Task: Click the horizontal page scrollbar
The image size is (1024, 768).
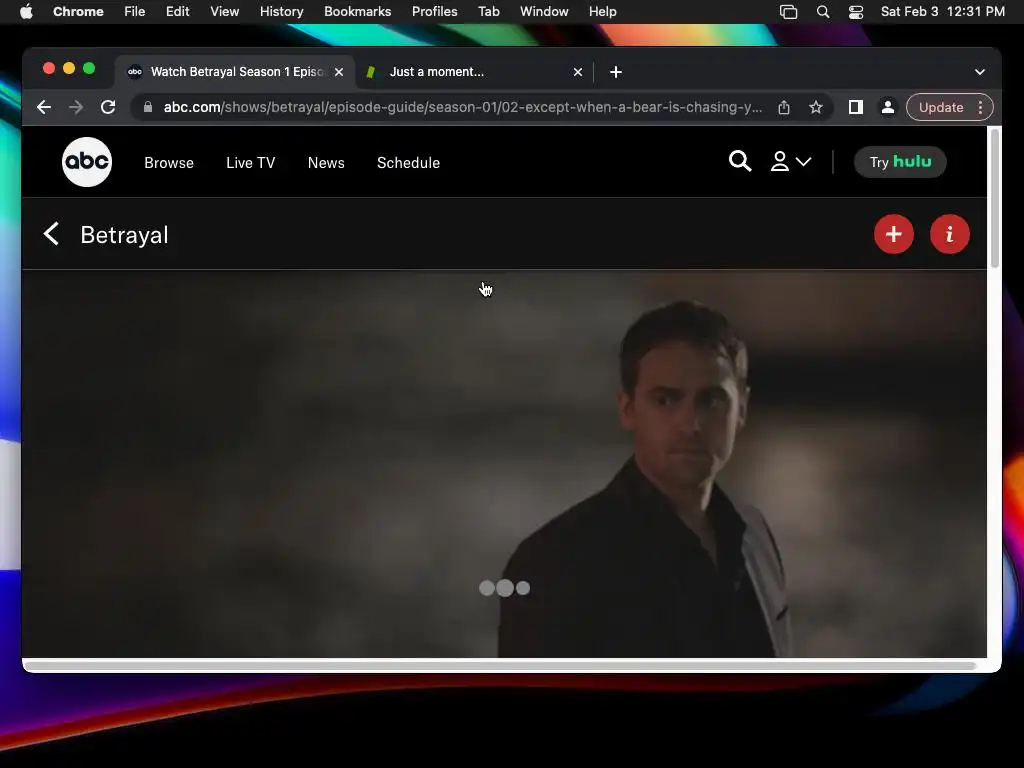Action: tap(500, 665)
